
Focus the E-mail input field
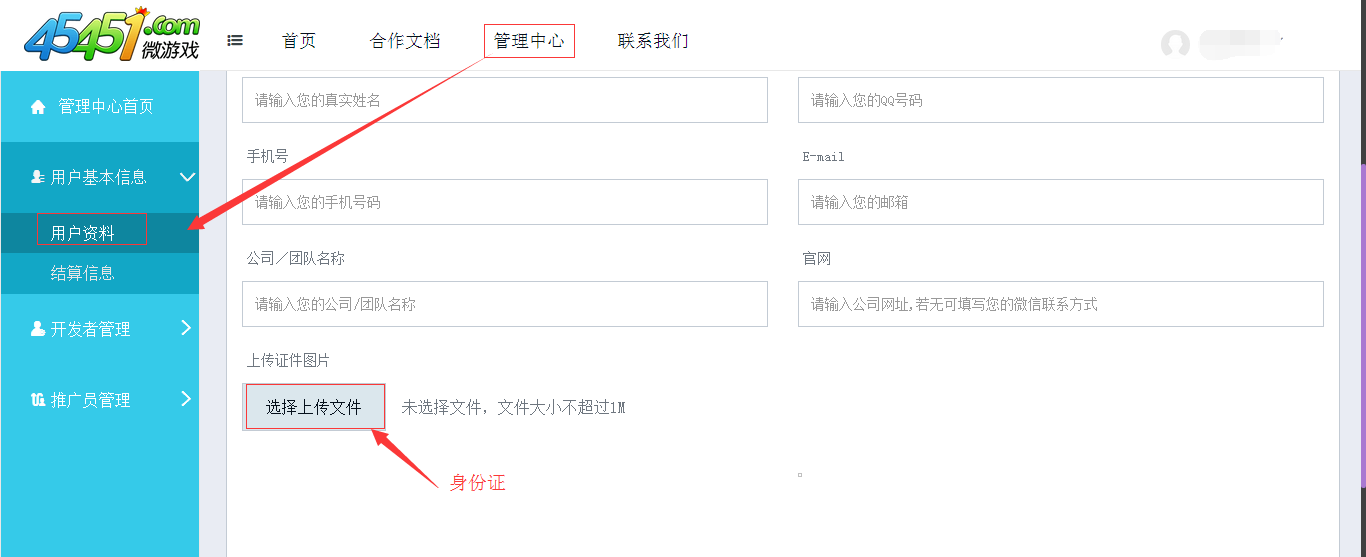coord(1061,202)
